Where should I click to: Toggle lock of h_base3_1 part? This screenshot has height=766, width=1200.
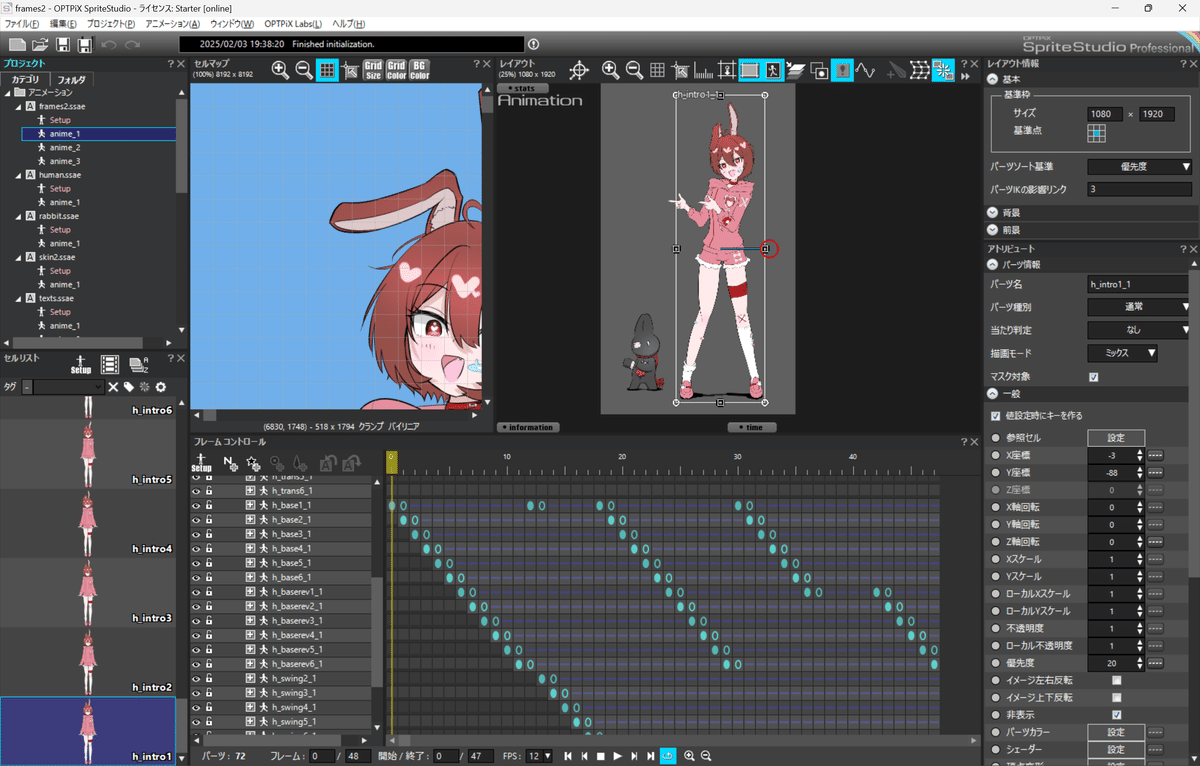pyautogui.click(x=210, y=535)
